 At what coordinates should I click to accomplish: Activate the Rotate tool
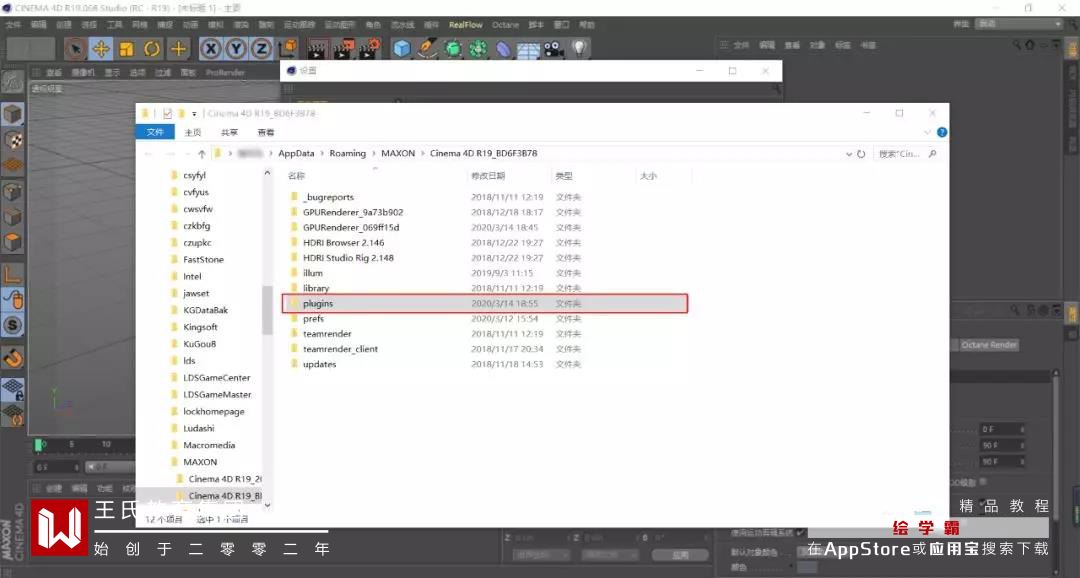(152, 48)
